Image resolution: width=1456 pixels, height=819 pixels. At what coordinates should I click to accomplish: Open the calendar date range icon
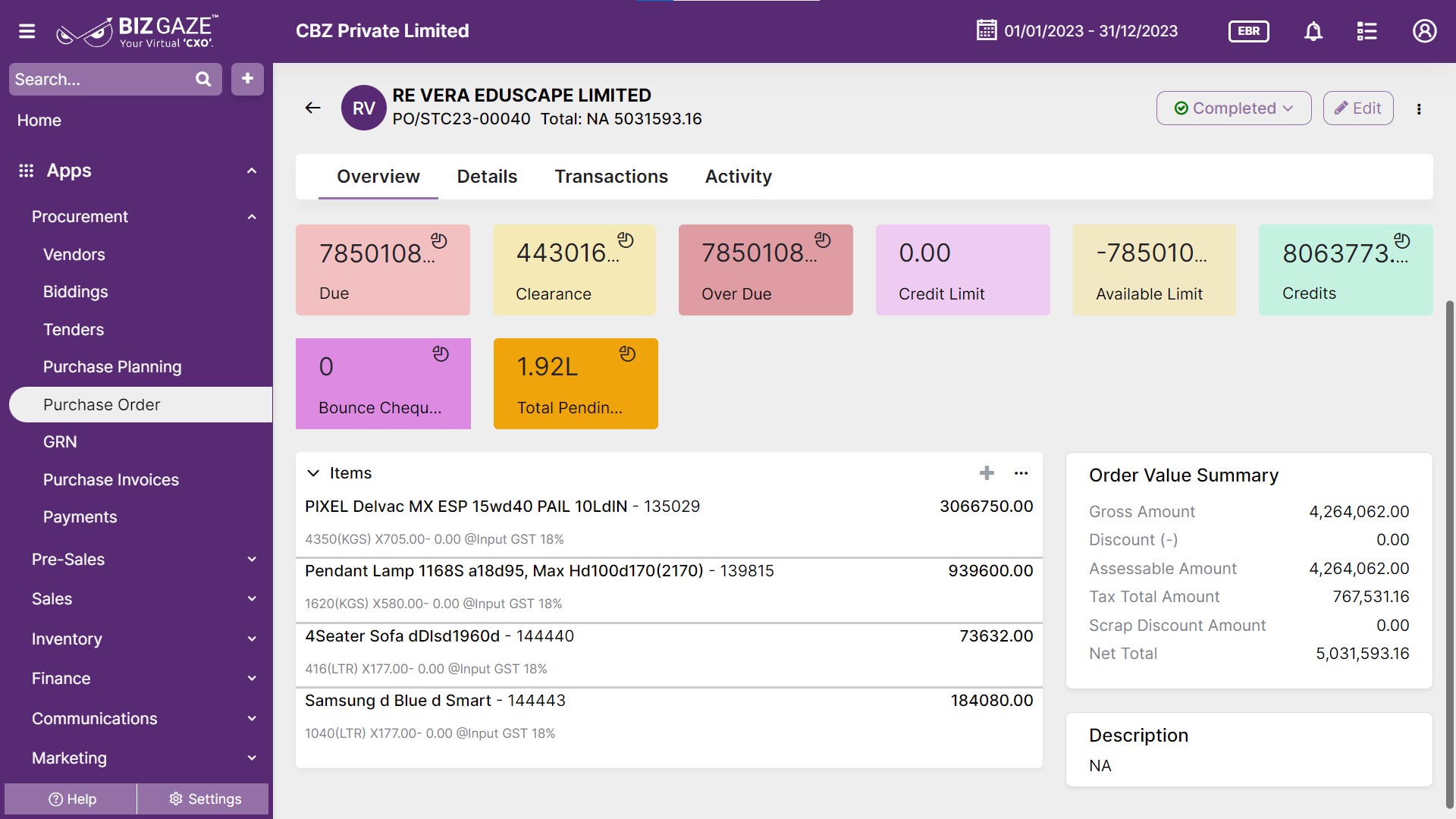[x=987, y=30]
